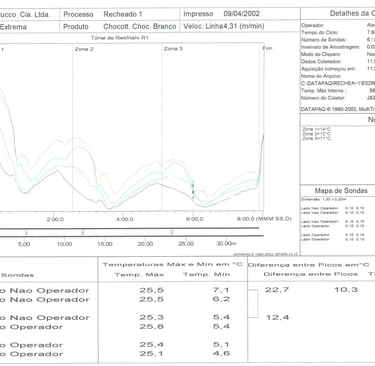Click the 'Diferença entre Picos' column header
This screenshot has width=375, height=366.
(311, 274)
